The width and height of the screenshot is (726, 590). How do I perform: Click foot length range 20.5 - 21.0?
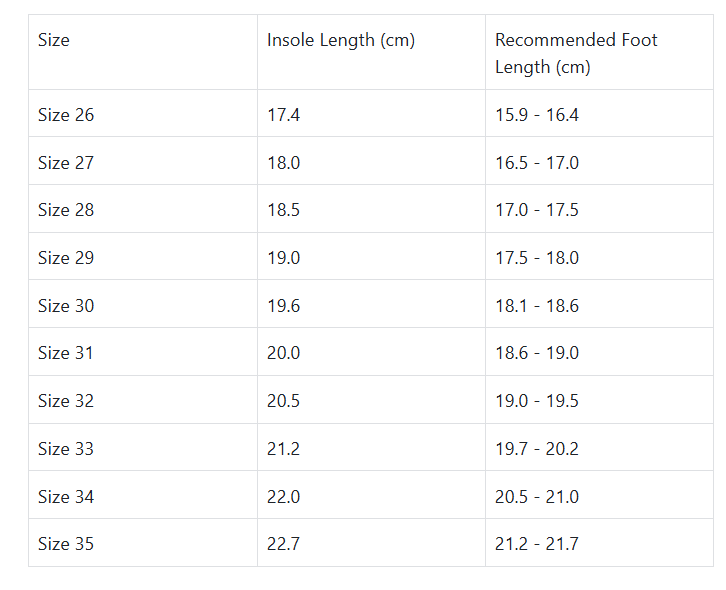[x=537, y=497]
